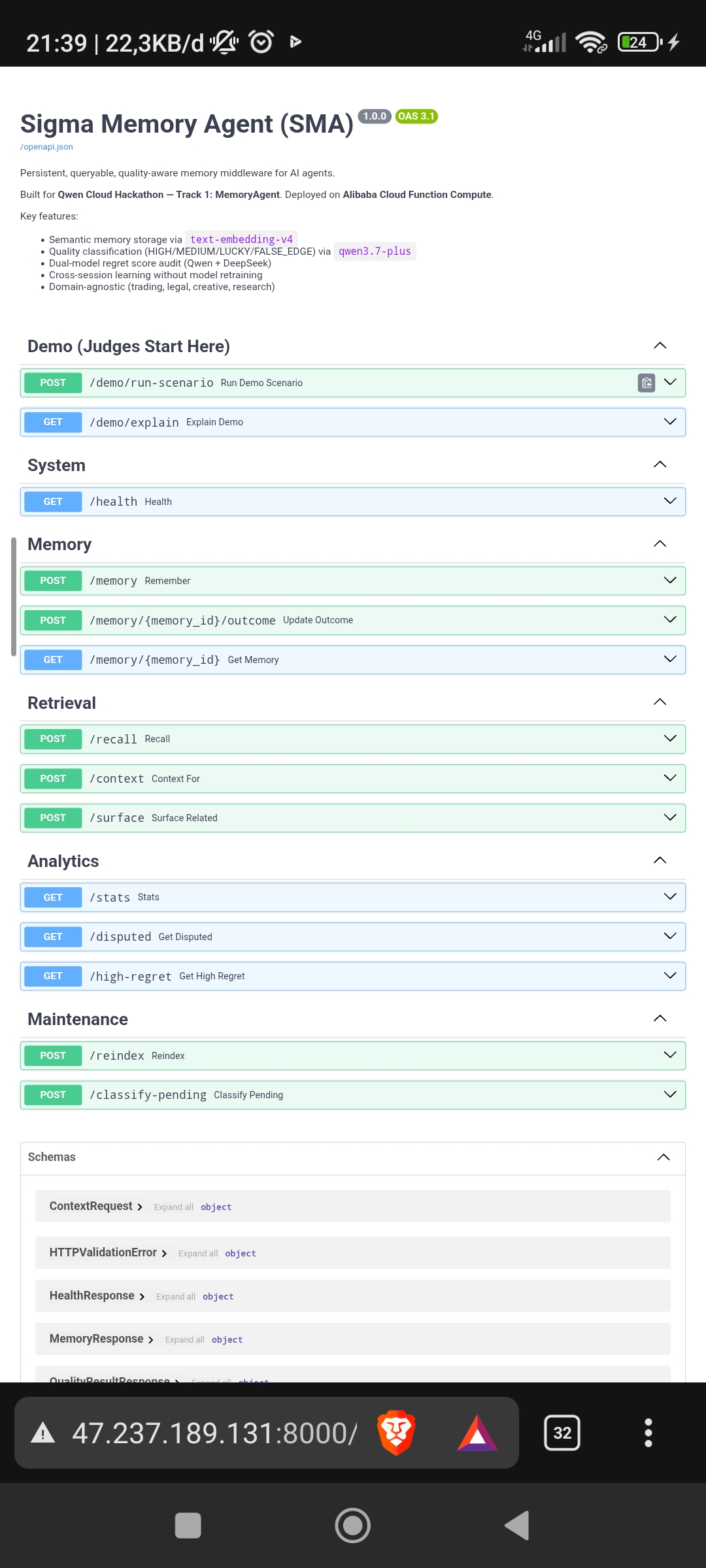Open the /openapi.json link
The image size is (706, 1568).
46,147
